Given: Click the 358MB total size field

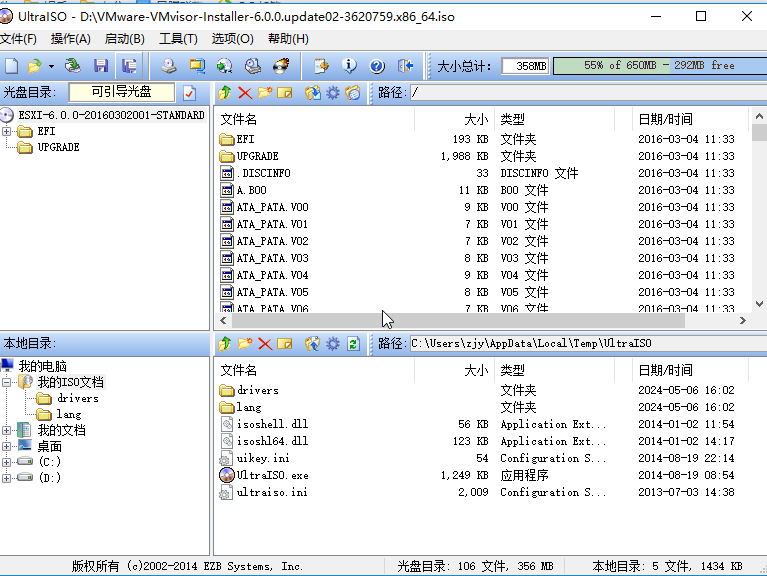Looking at the screenshot, I should click(525, 66).
